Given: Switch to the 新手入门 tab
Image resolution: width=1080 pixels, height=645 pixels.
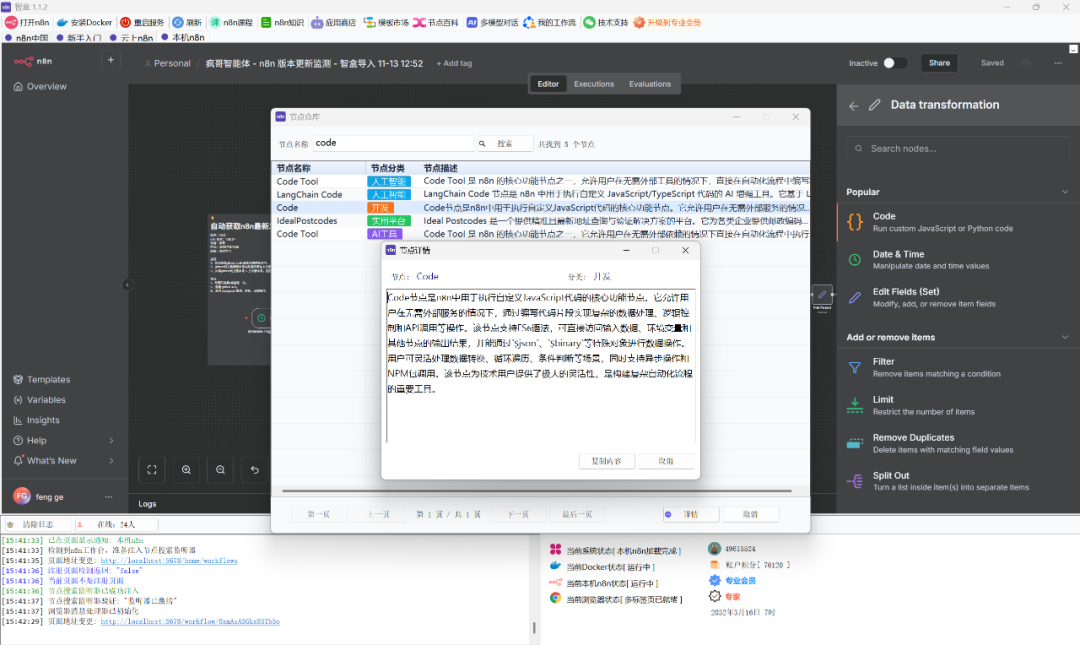Looking at the screenshot, I should pyautogui.click(x=79, y=38).
